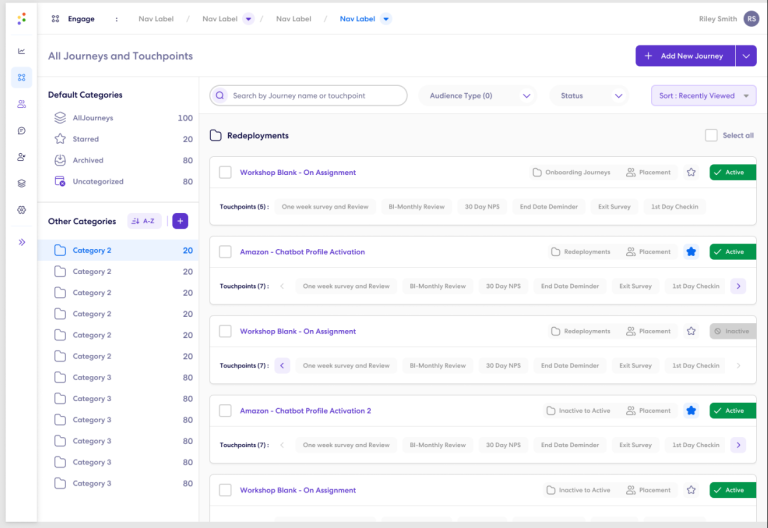This screenshot has width=768, height=528.
Task: Click Riley Smith user name
Action: [718, 19]
